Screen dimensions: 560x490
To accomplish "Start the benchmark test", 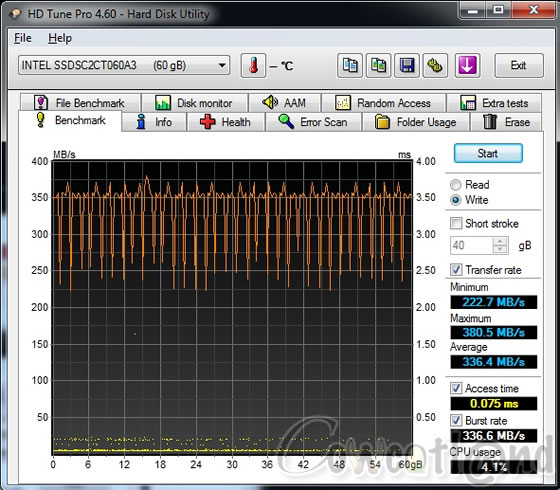I will click(x=488, y=153).
